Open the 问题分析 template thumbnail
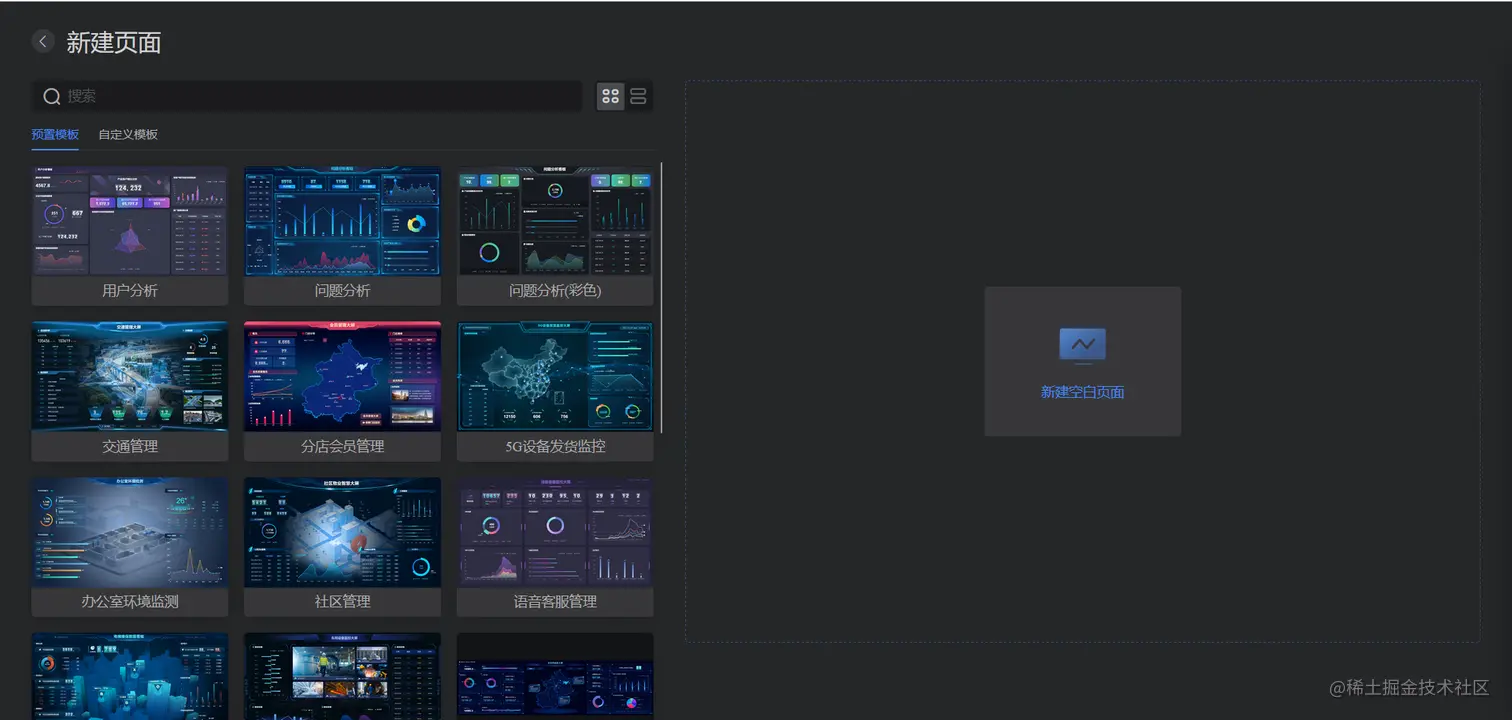The image size is (1512, 720). pyautogui.click(x=342, y=221)
